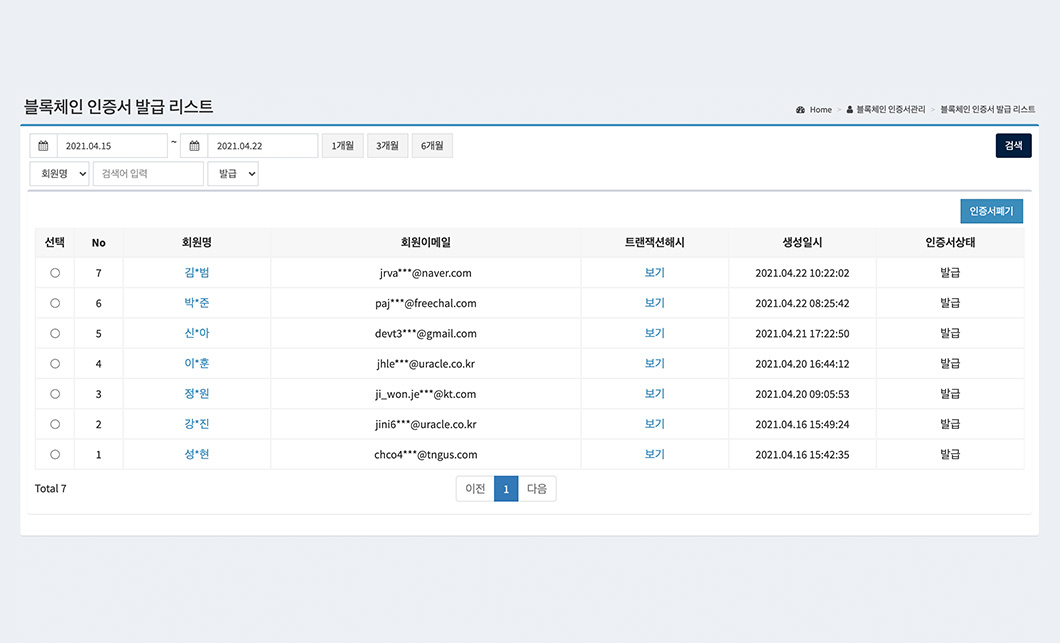
Task: Click timestamp 2021.04.21 17:22:50
Action: (802, 333)
